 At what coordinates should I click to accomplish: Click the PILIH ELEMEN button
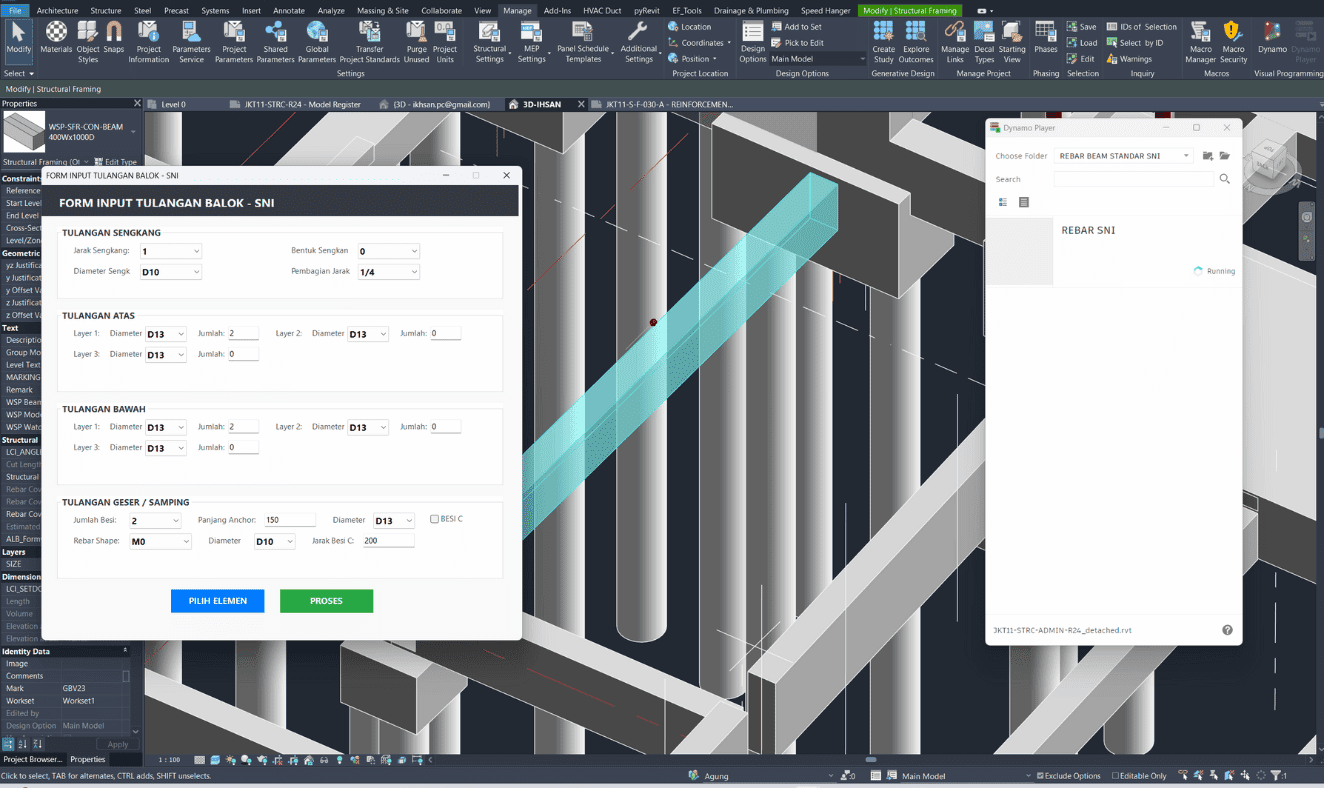tap(217, 601)
